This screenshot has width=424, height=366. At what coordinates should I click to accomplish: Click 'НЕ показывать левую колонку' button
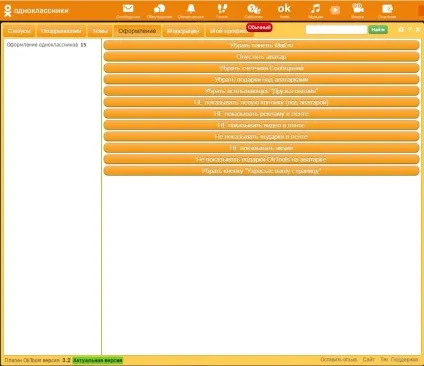(x=261, y=102)
